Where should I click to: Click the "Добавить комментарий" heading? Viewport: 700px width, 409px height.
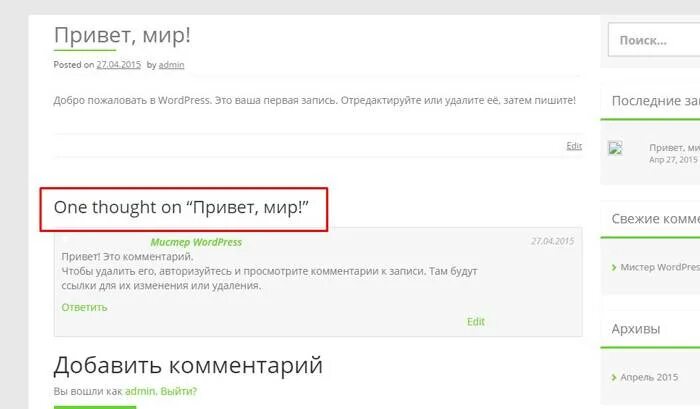click(188, 365)
